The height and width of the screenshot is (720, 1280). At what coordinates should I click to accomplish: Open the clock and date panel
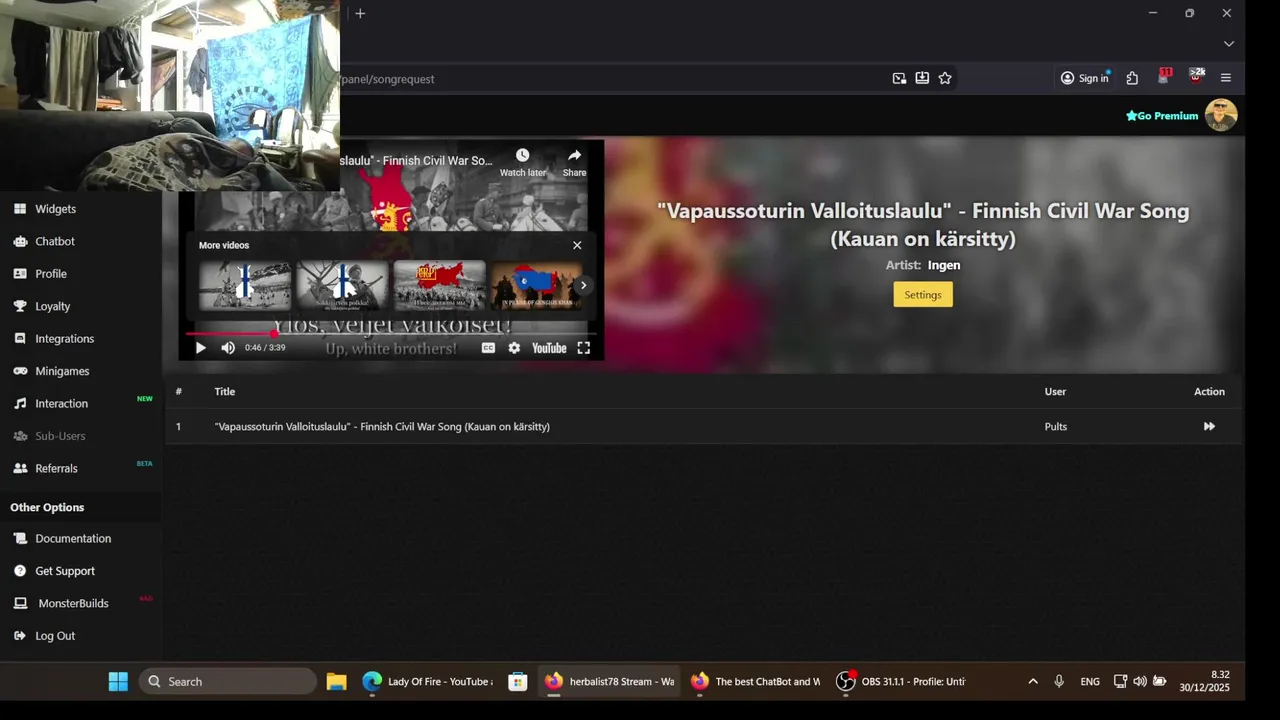1203,681
